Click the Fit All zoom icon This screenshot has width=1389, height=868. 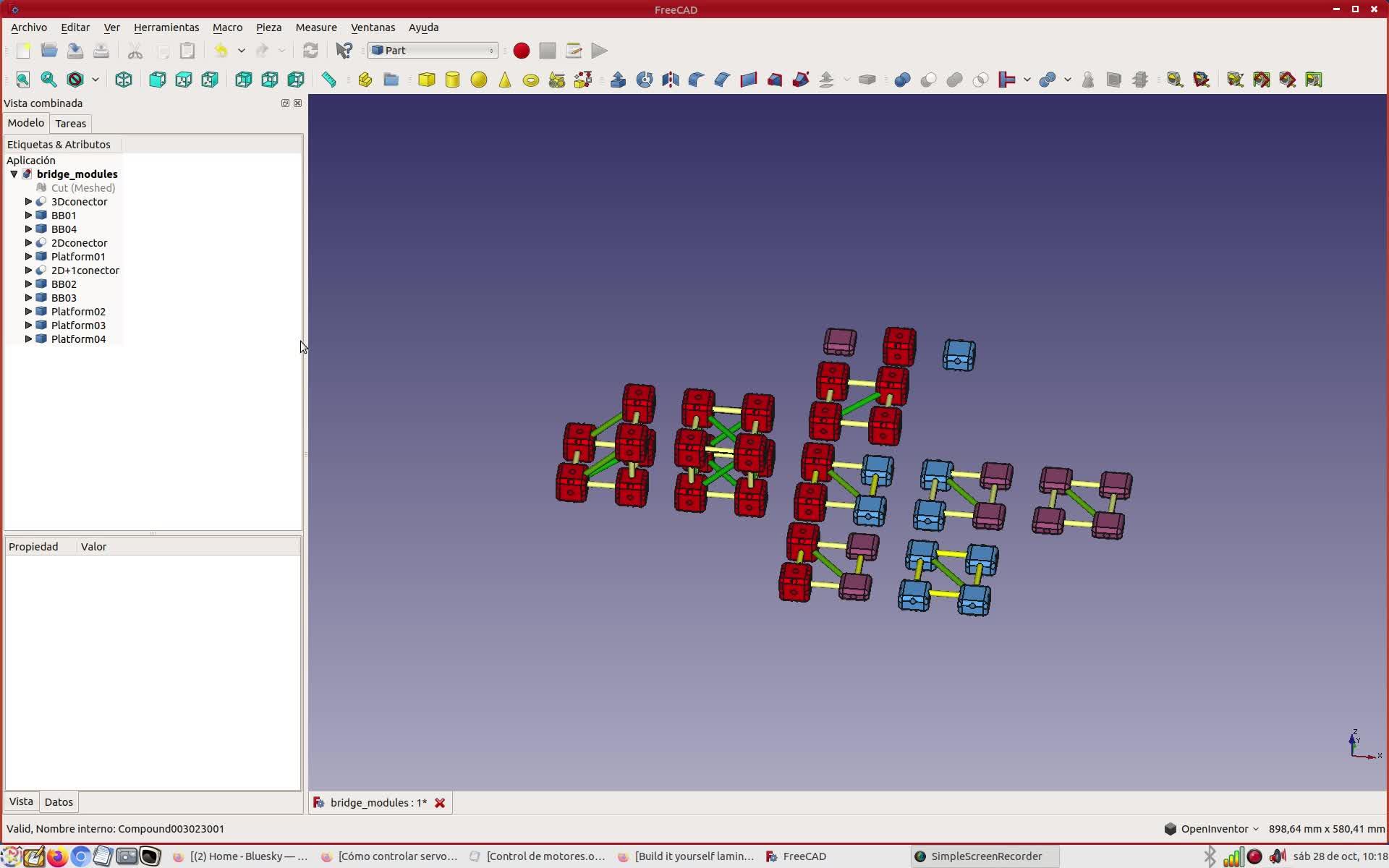coord(23,80)
